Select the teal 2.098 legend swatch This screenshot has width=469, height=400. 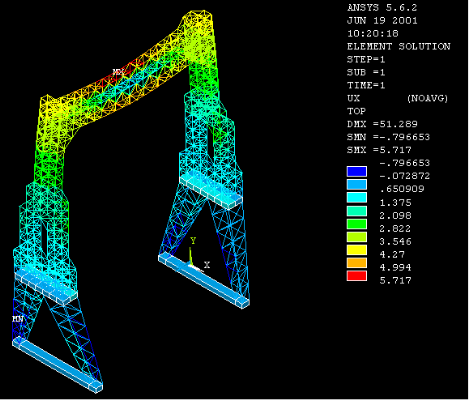357,211
